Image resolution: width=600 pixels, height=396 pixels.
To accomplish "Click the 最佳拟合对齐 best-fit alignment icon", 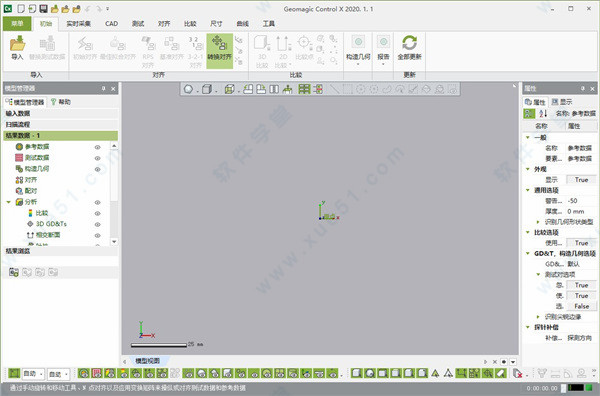I will click(x=118, y=44).
